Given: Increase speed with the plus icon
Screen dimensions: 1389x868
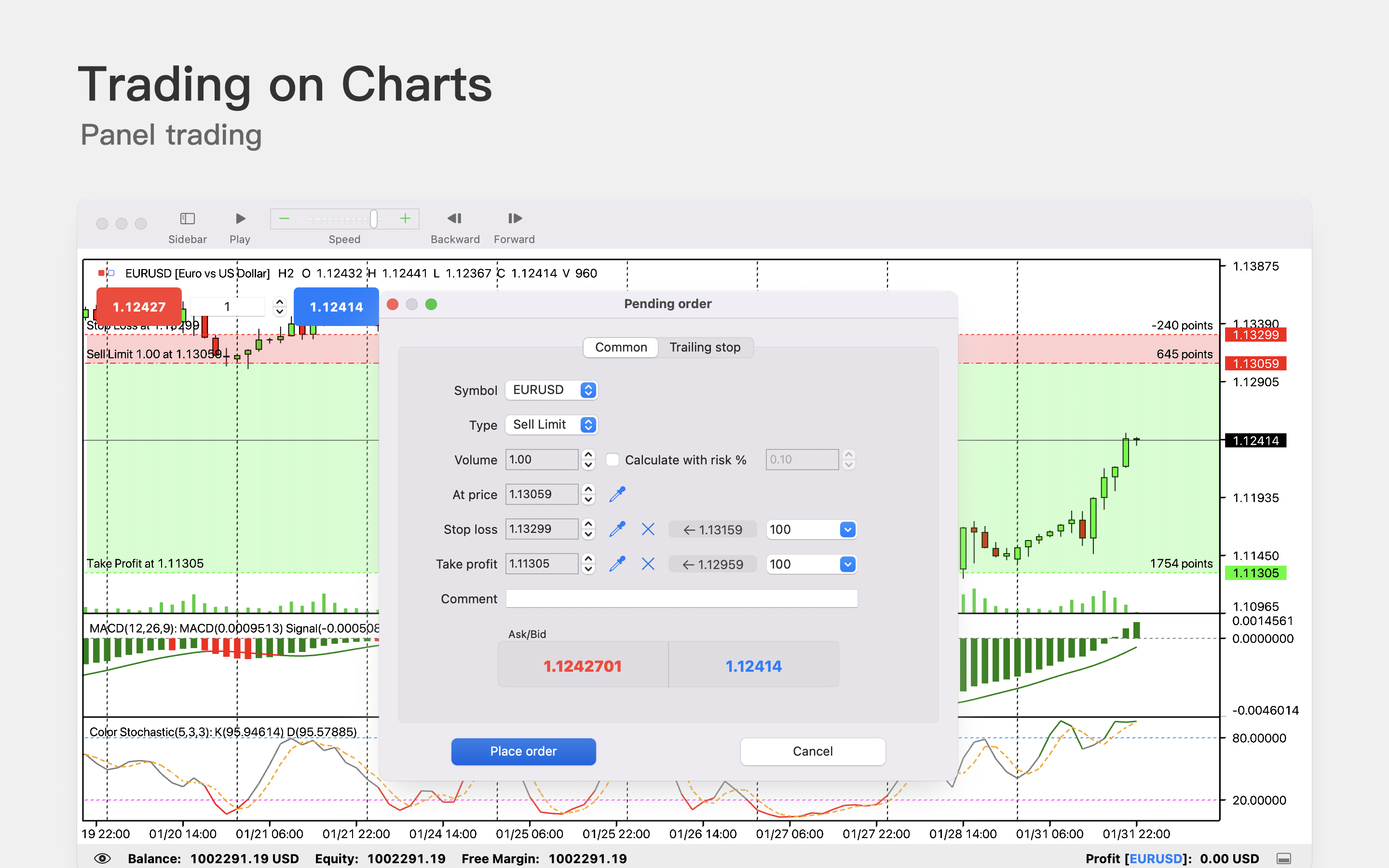Looking at the screenshot, I should tap(405, 219).
